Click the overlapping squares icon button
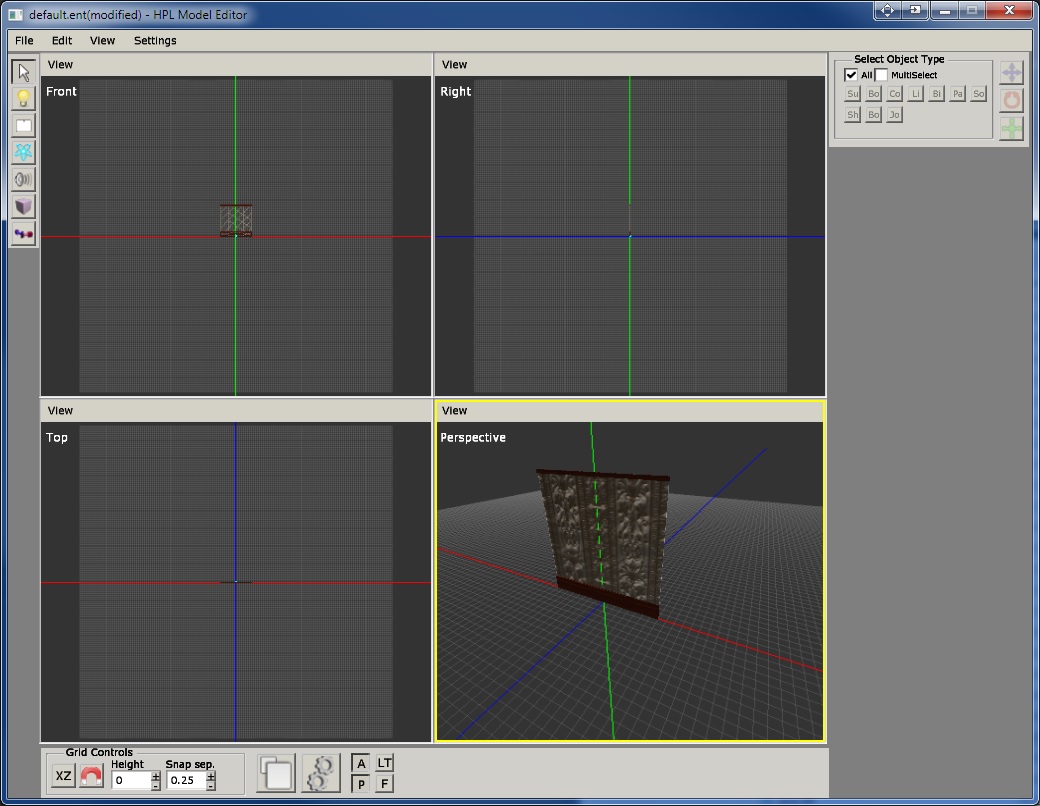 point(276,774)
